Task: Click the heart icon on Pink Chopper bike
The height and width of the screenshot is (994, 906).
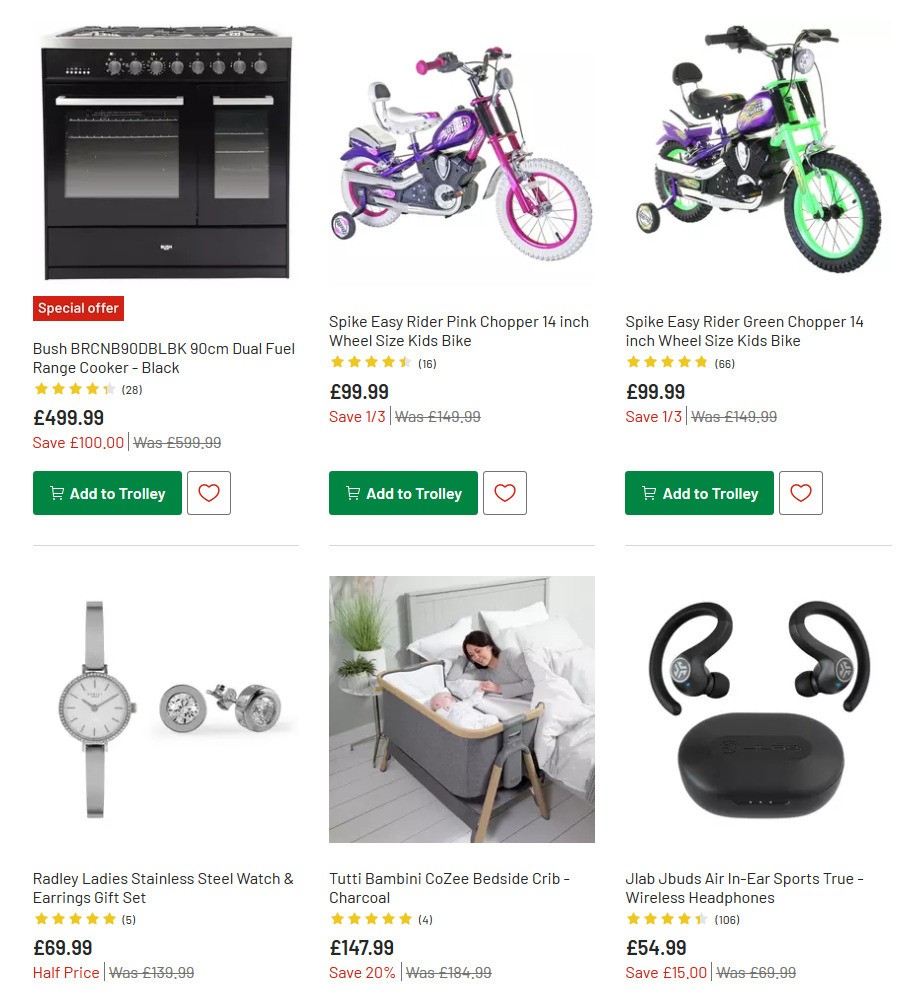Action: coord(505,492)
